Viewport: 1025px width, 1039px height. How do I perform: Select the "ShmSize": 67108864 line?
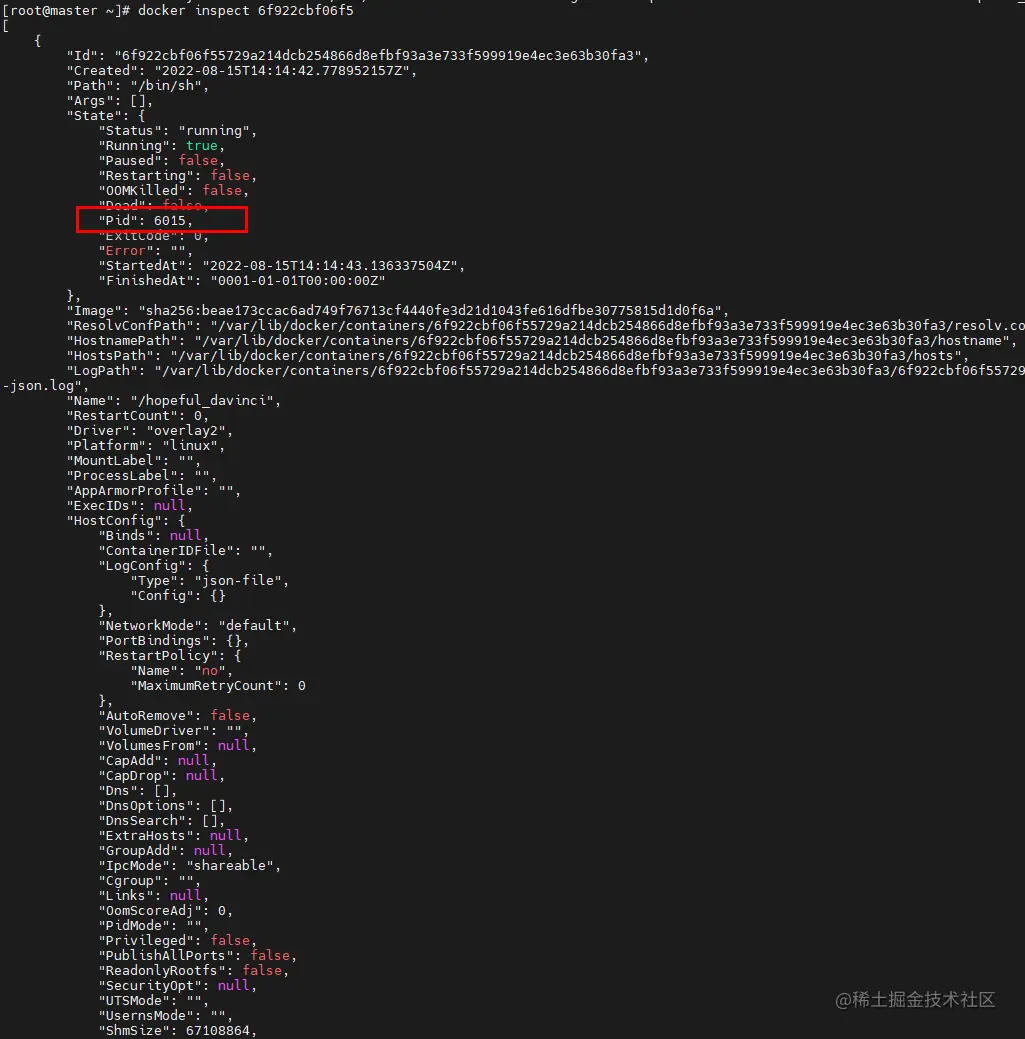(x=178, y=1031)
